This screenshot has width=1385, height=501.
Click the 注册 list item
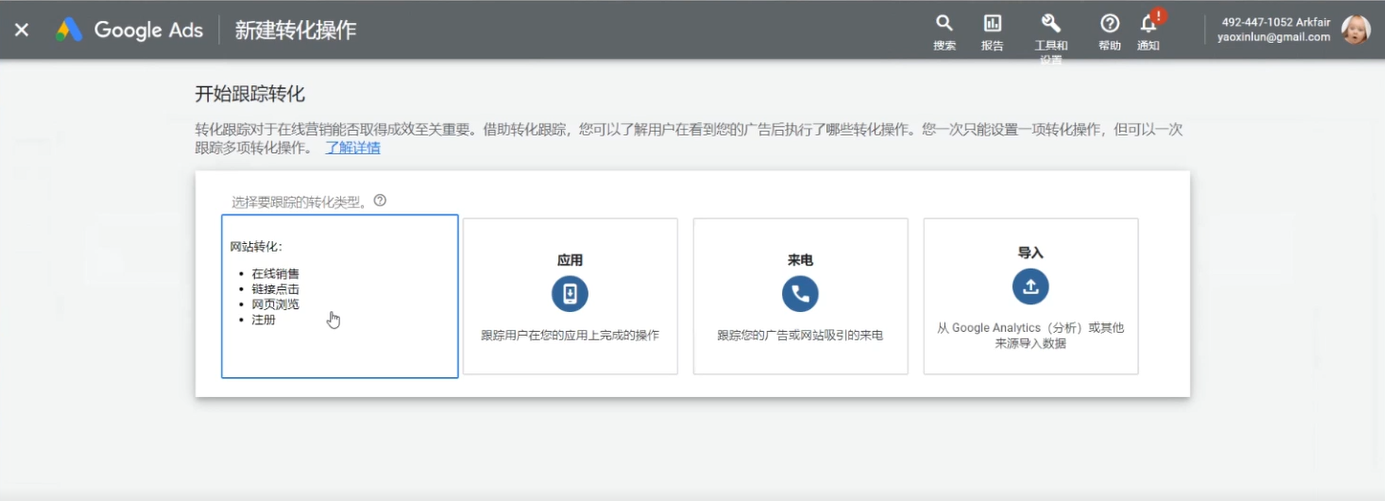(x=263, y=320)
